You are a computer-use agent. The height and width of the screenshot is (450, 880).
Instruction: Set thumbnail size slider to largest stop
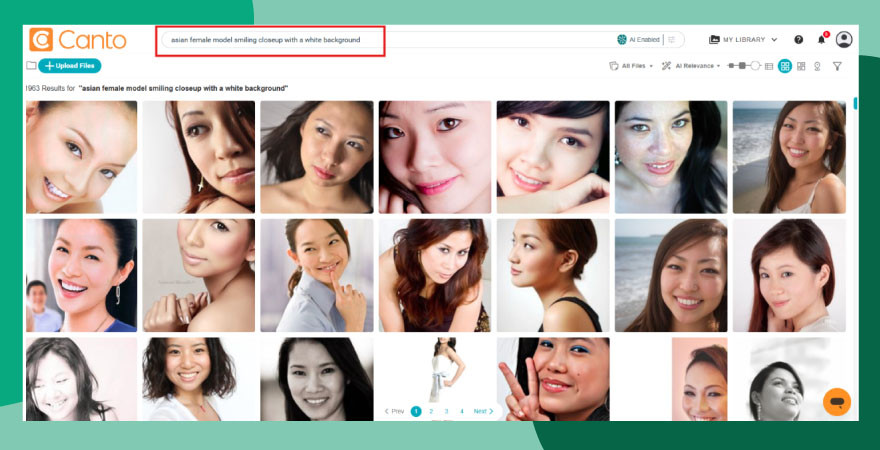click(755, 66)
